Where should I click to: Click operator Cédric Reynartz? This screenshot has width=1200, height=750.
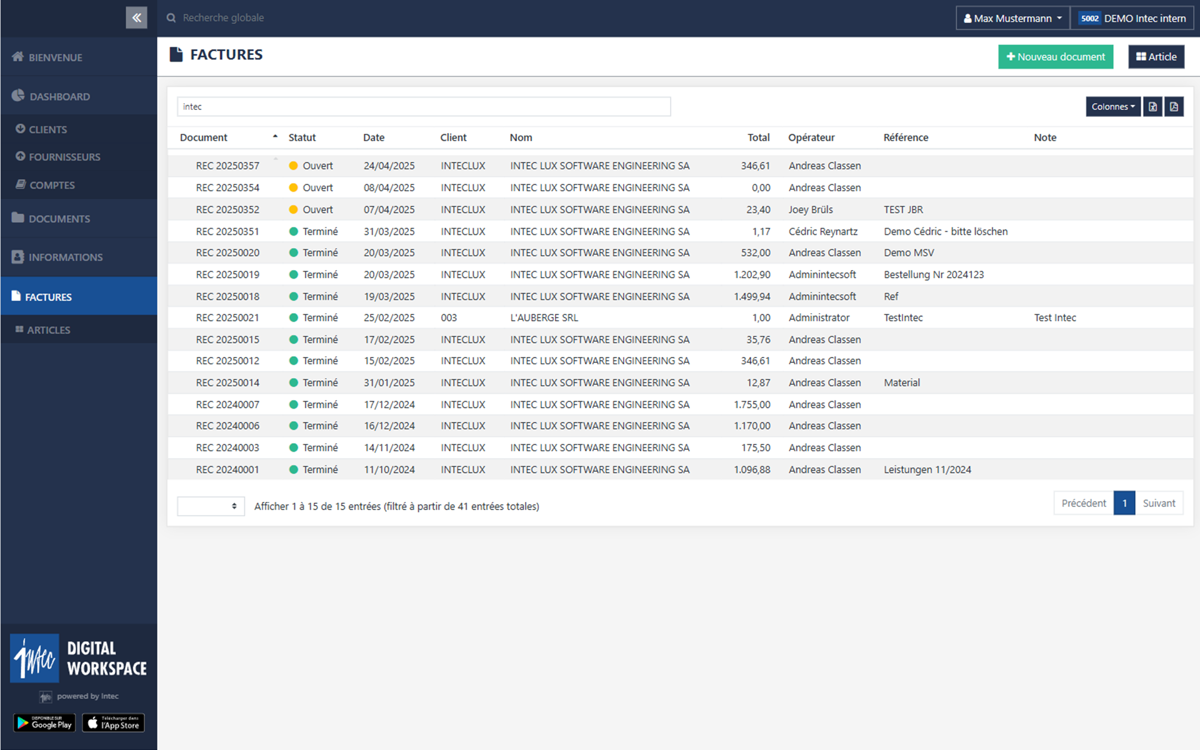(823, 231)
